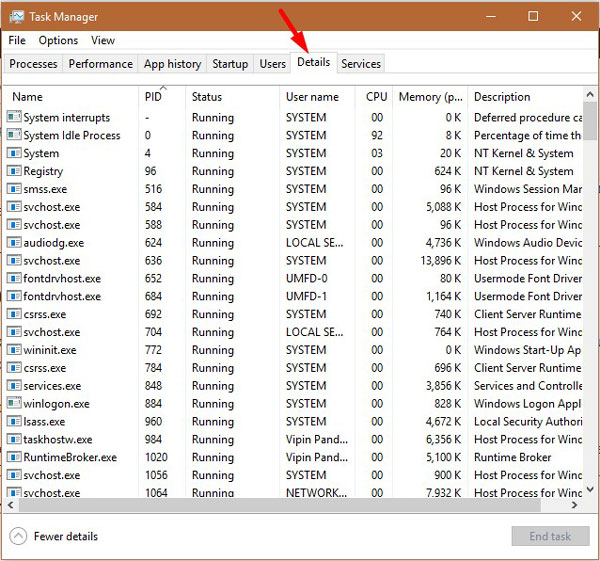600x561 pixels.
Task: Sort by the Name column header
Action: pos(72,97)
